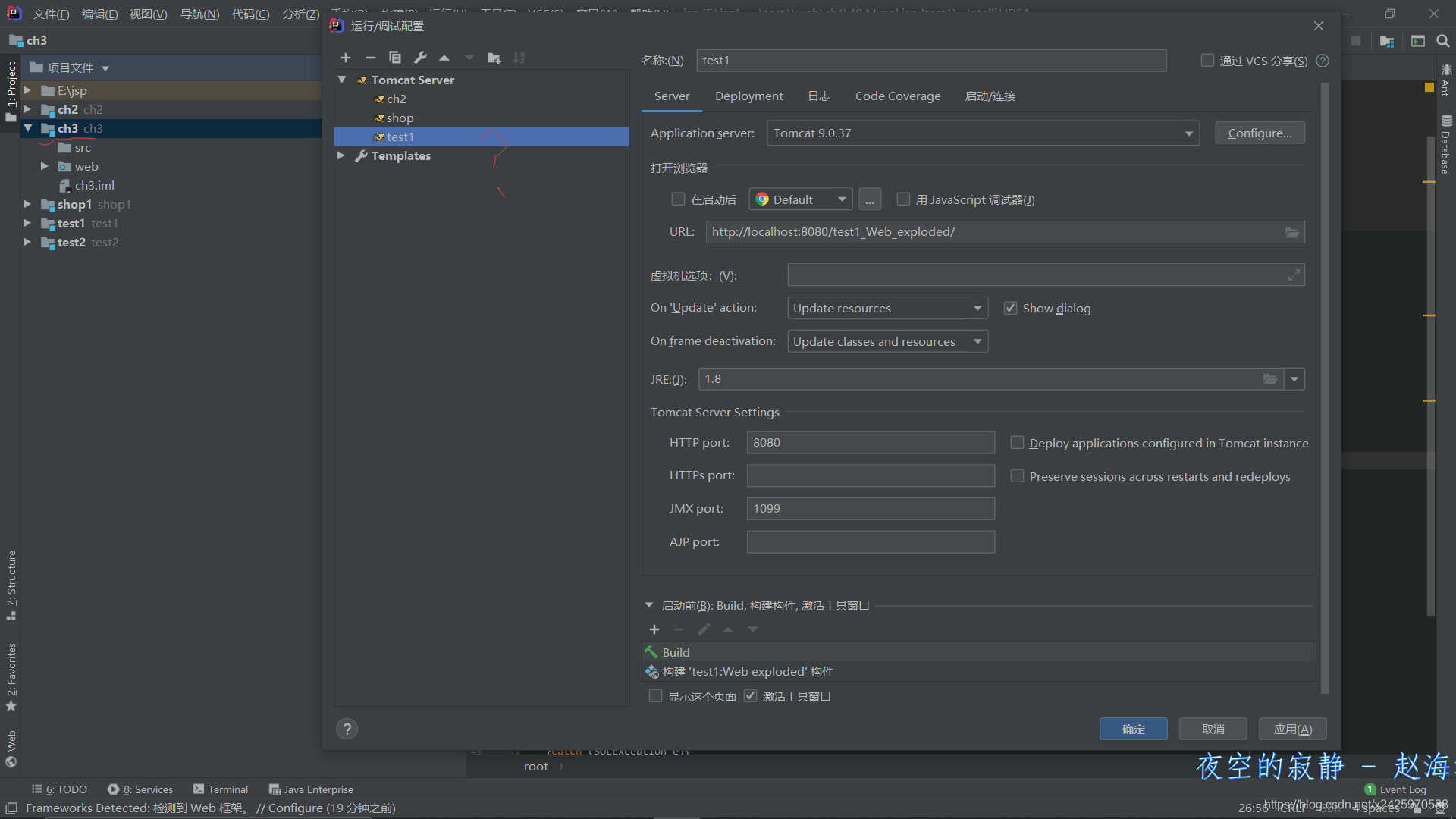Move before-launch task down
This screenshot has height=819, width=1456.
pos(753,629)
